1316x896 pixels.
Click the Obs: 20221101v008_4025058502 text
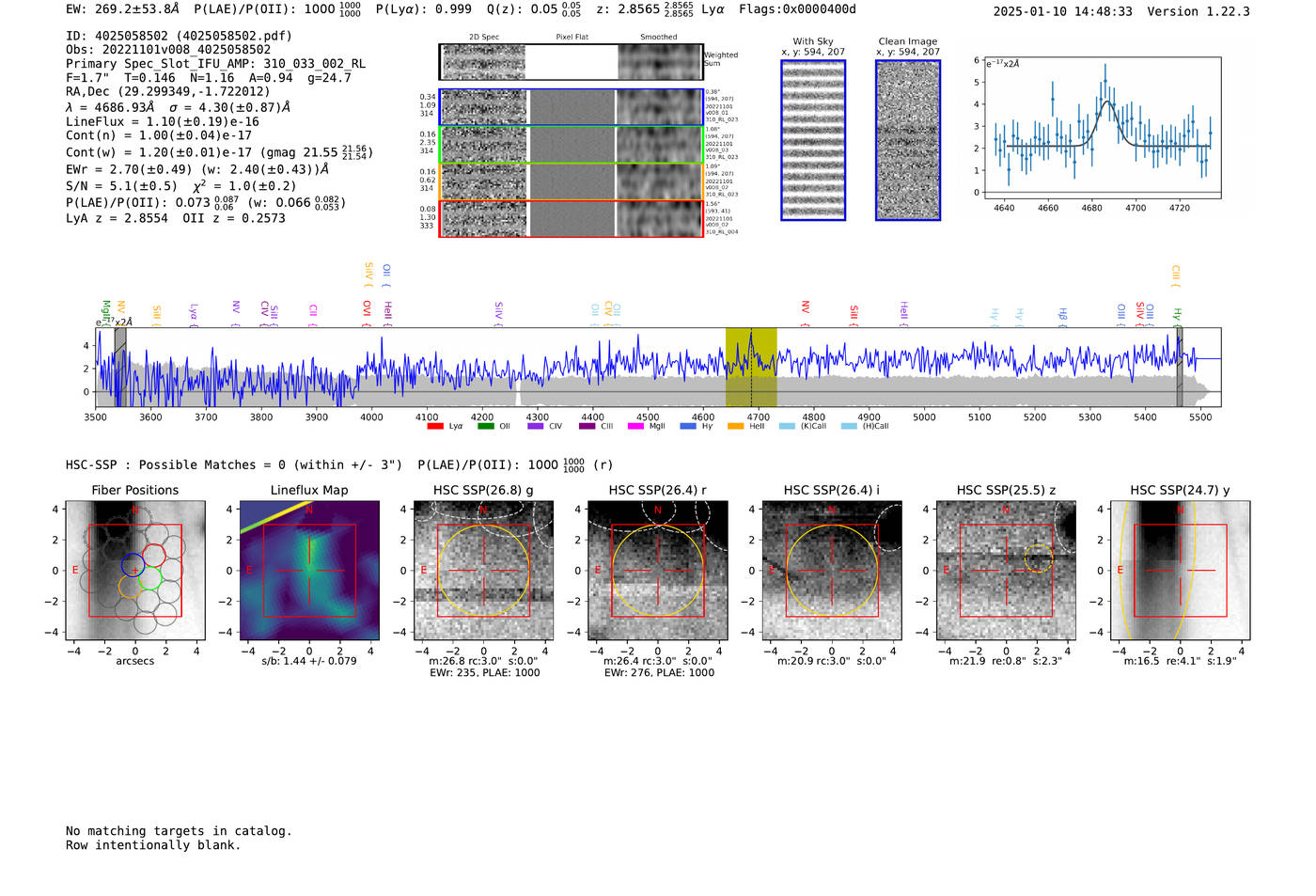point(168,50)
